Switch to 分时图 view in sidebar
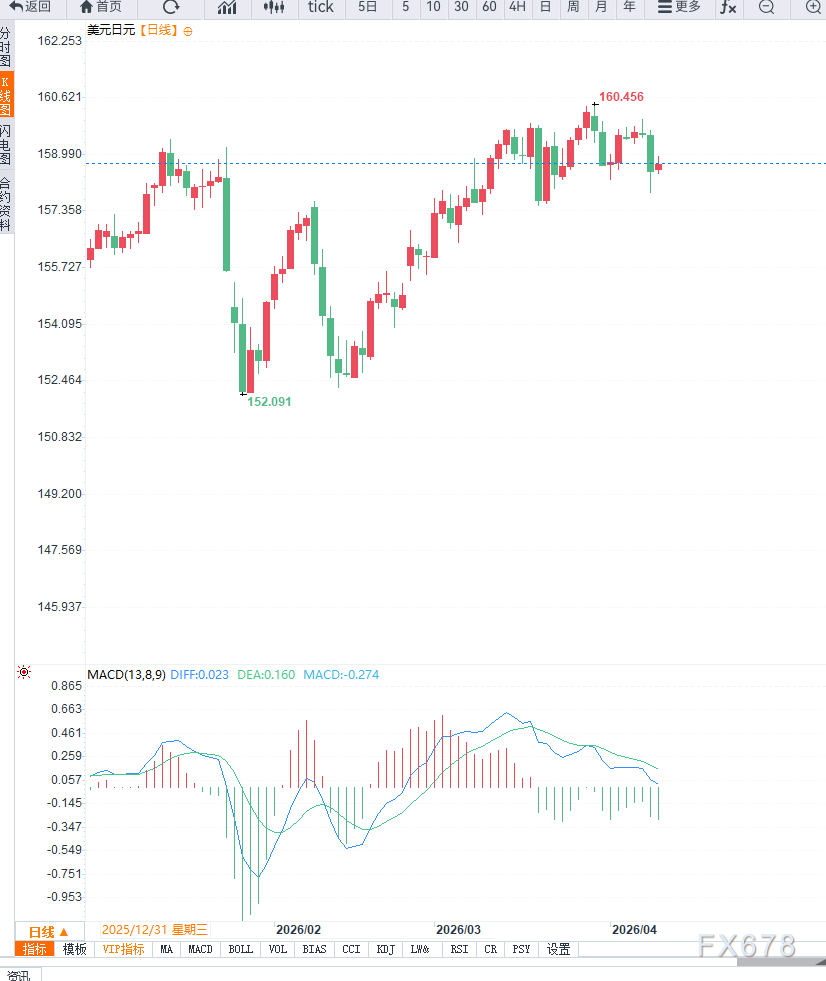 [x=6, y=47]
